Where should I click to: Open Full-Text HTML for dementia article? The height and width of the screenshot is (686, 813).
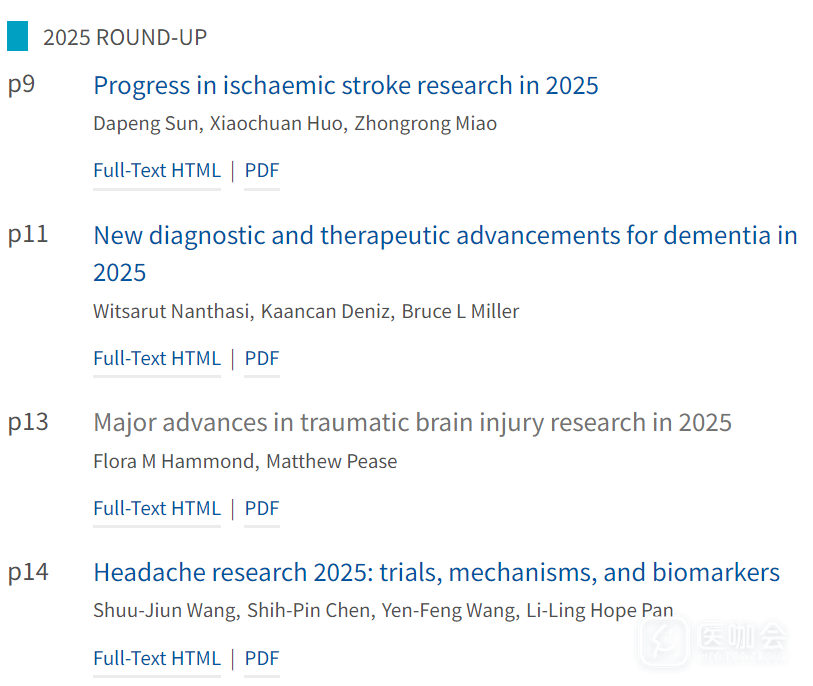tap(157, 358)
